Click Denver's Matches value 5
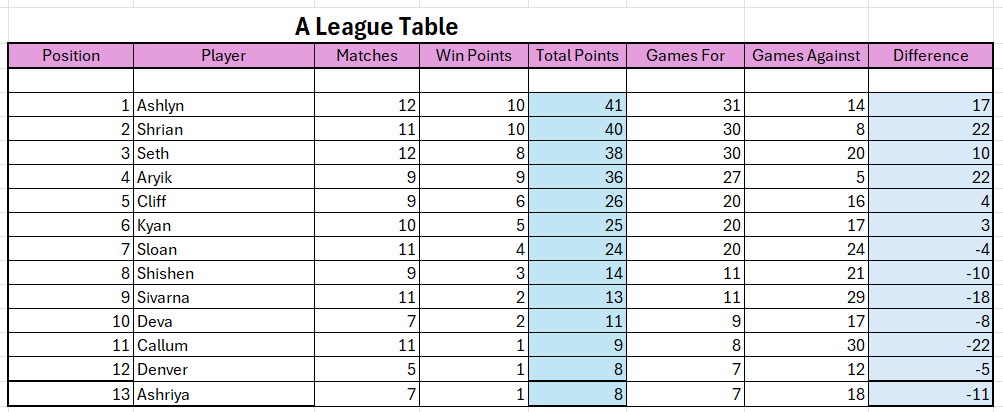The image size is (1003, 412). point(367,369)
